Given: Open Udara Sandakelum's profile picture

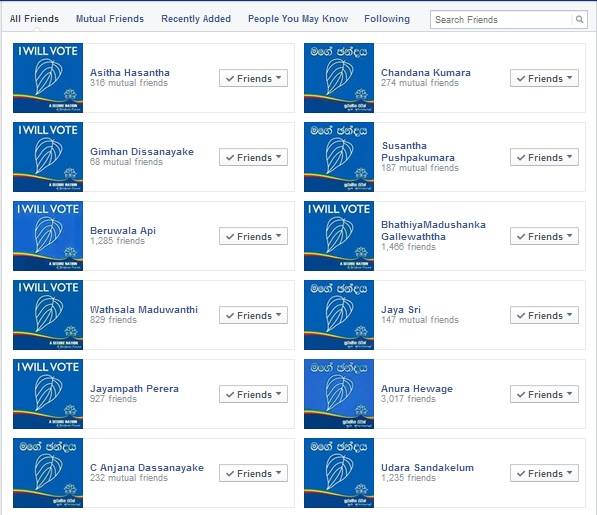Looking at the screenshot, I should click(x=339, y=473).
